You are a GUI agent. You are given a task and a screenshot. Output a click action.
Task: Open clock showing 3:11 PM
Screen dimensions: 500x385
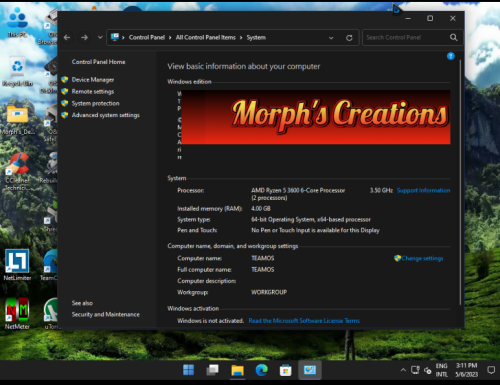tap(467, 370)
